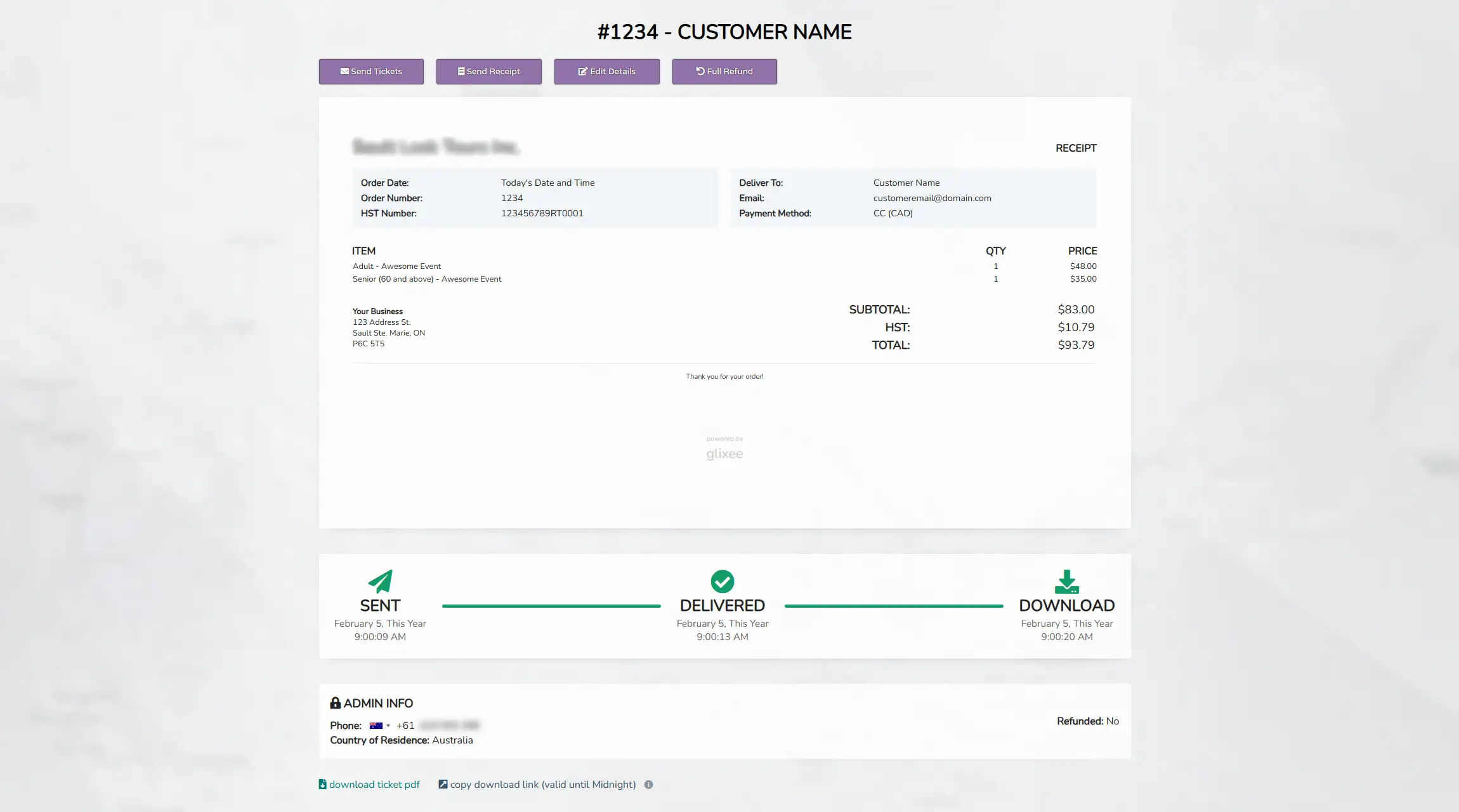This screenshot has width=1459, height=812.
Task: Click the total amount $93.79
Action: pos(1076,345)
